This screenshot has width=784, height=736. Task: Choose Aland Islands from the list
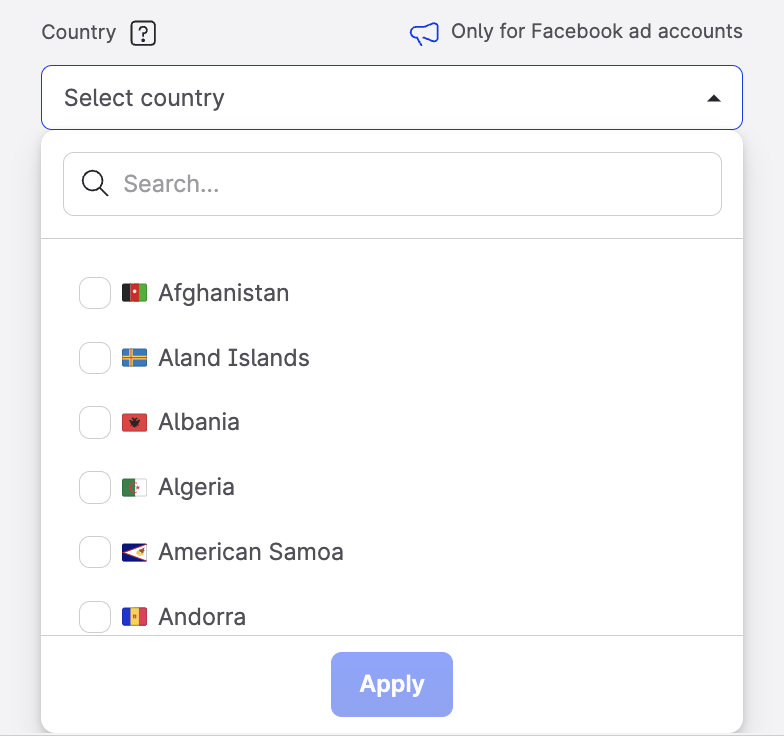pyautogui.click(x=234, y=358)
